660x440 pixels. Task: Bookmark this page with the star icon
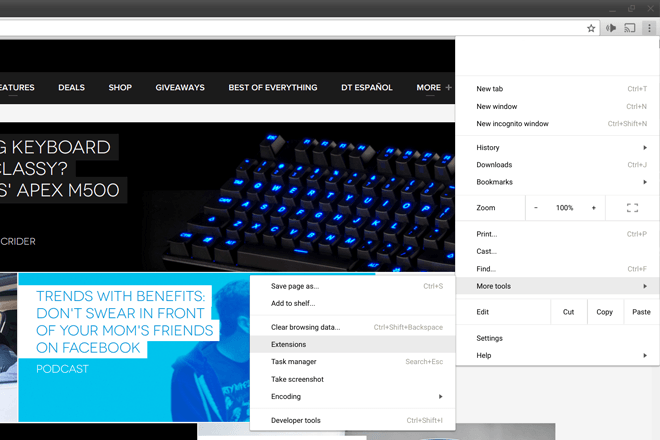click(x=591, y=28)
